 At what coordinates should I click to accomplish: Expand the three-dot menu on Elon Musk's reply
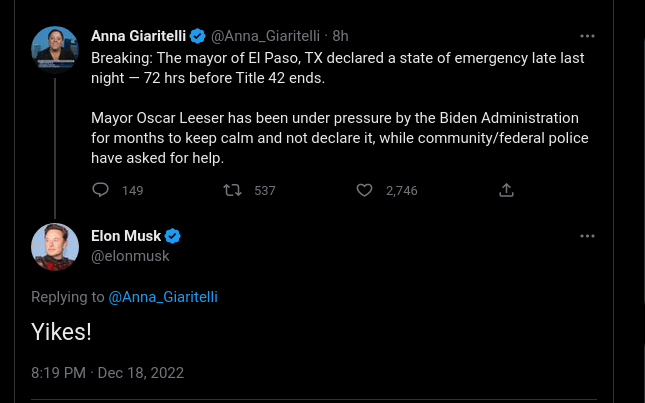pos(587,236)
